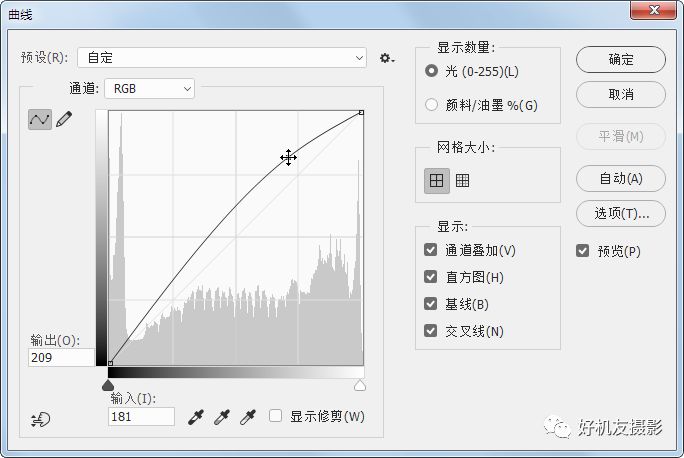Viewport: 684px width, 458px height.
Task: Click the white point input slider triangle
Action: tap(360, 385)
